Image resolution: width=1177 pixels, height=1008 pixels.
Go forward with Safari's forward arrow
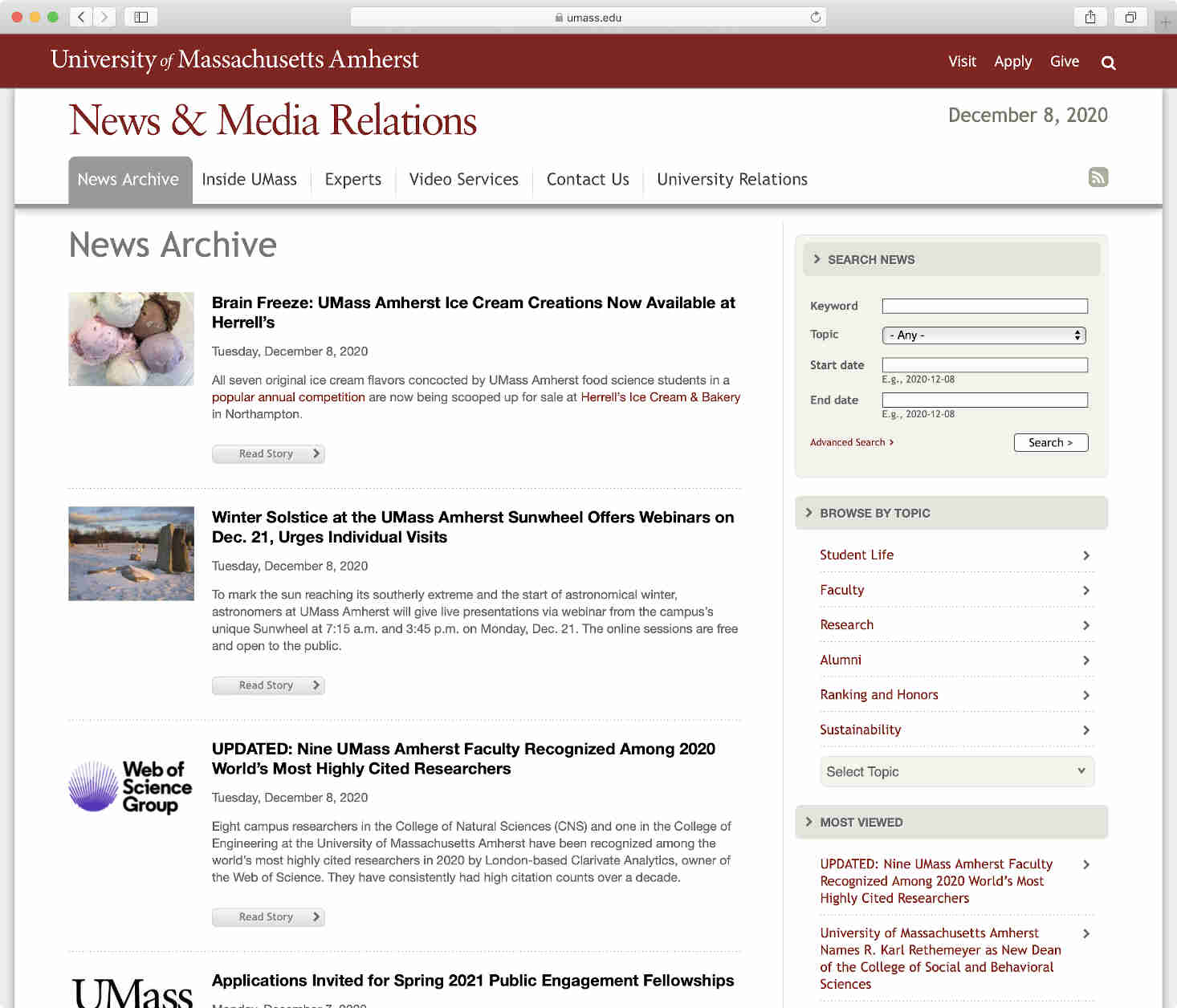click(104, 17)
